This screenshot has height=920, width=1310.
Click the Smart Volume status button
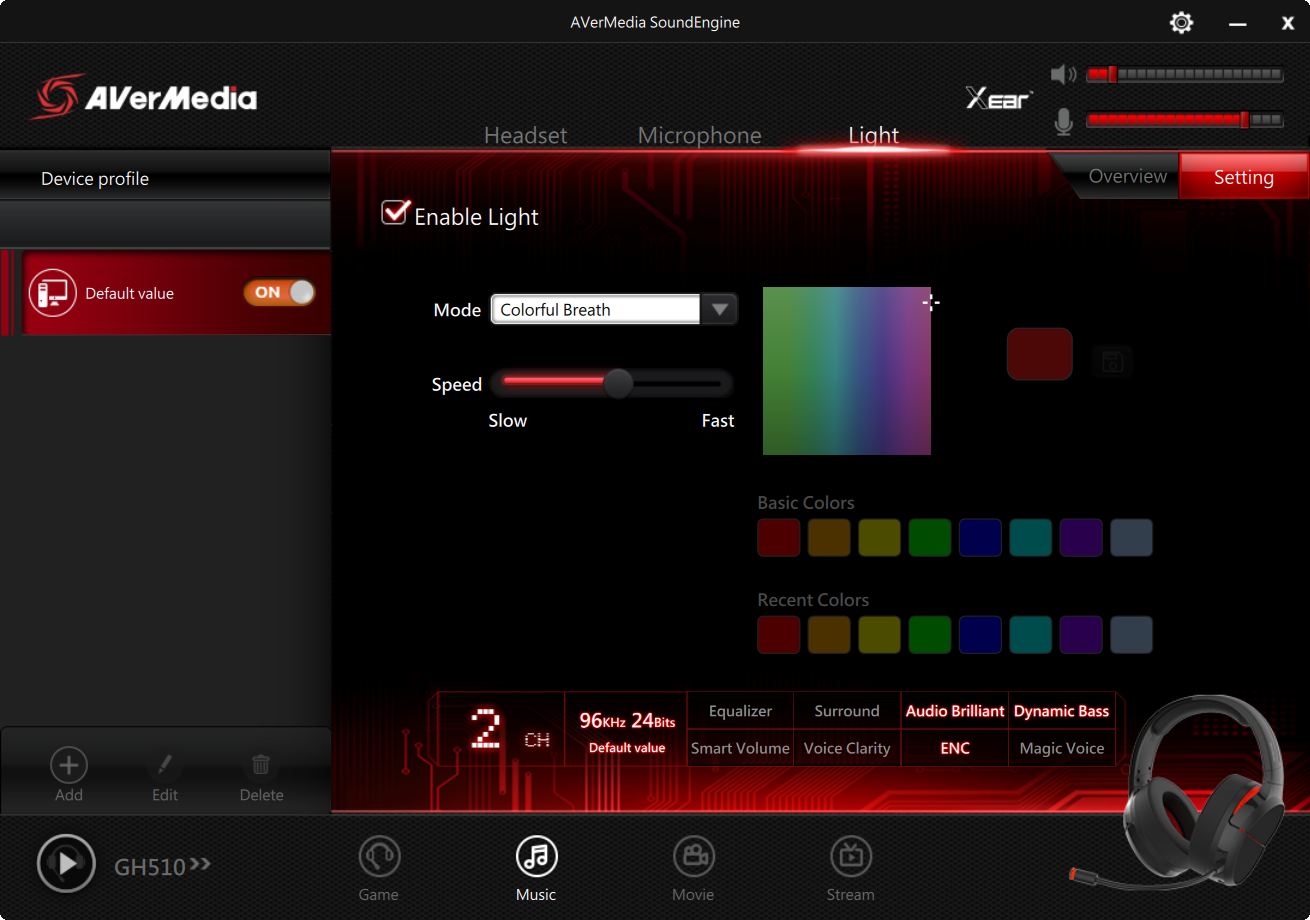740,748
